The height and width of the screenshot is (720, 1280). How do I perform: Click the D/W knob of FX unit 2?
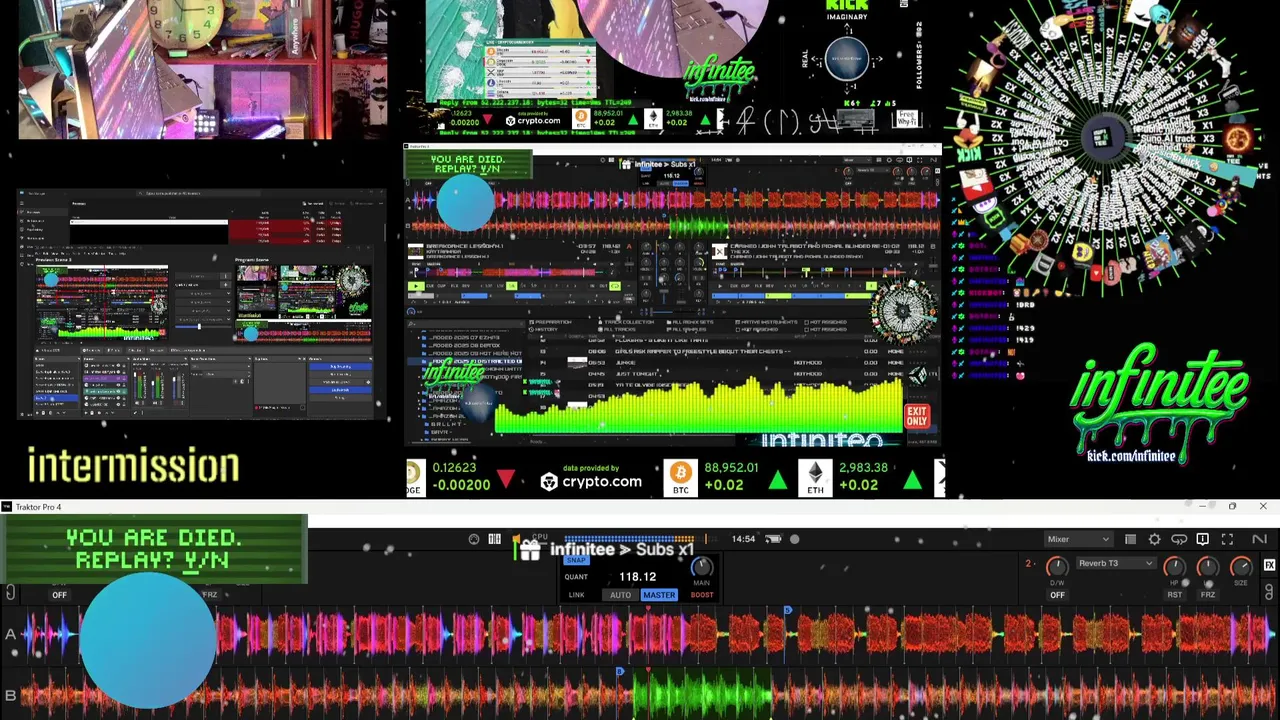point(1057,567)
